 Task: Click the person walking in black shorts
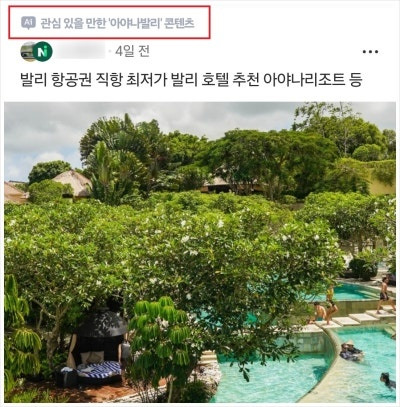click(x=384, y=296)
